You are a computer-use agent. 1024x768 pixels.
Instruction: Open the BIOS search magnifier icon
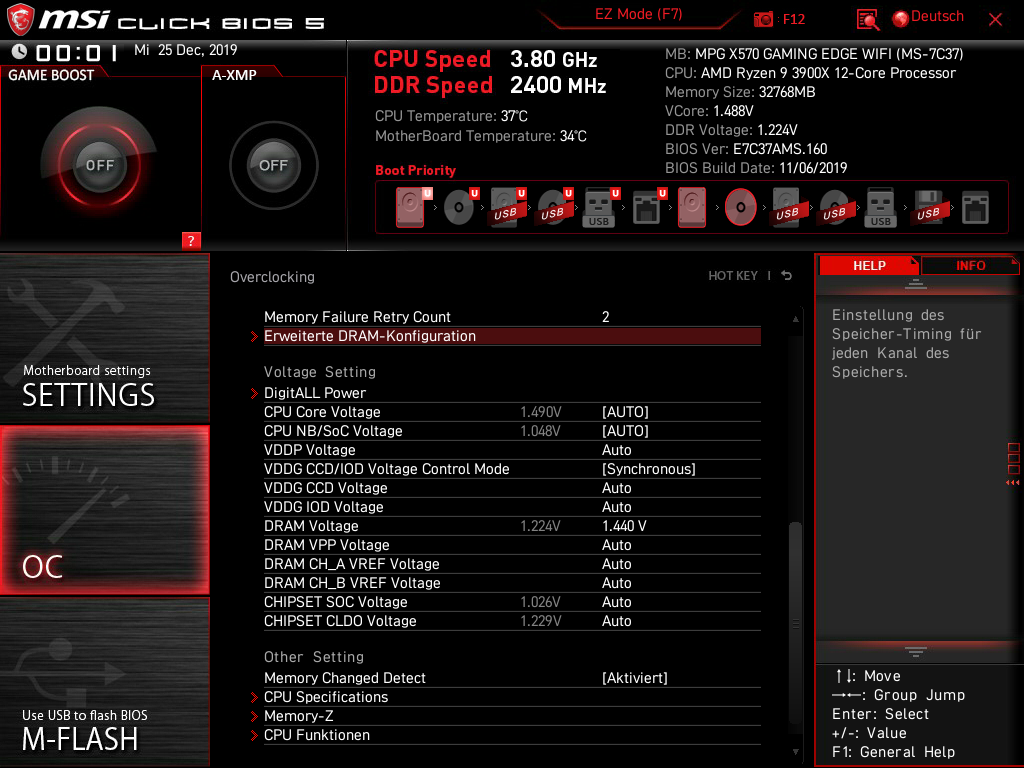click(x=867, y=19)
